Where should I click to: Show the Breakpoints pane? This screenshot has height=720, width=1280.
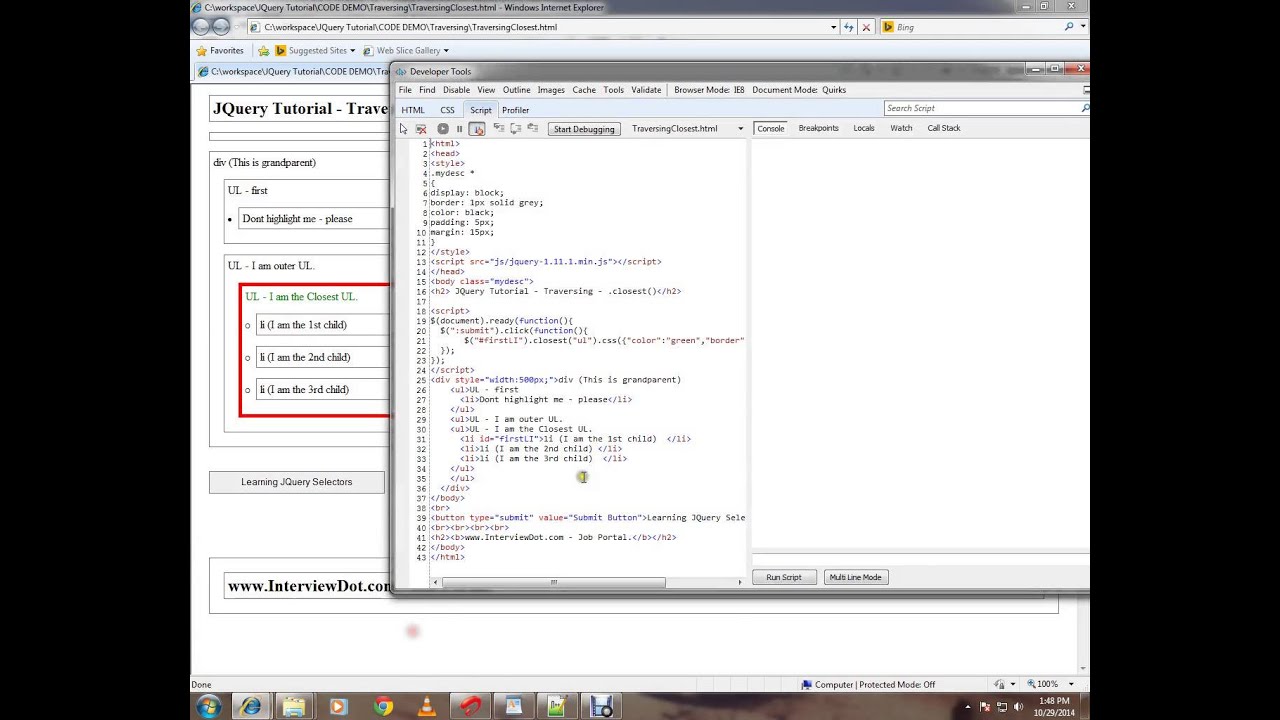coord(818,128)
